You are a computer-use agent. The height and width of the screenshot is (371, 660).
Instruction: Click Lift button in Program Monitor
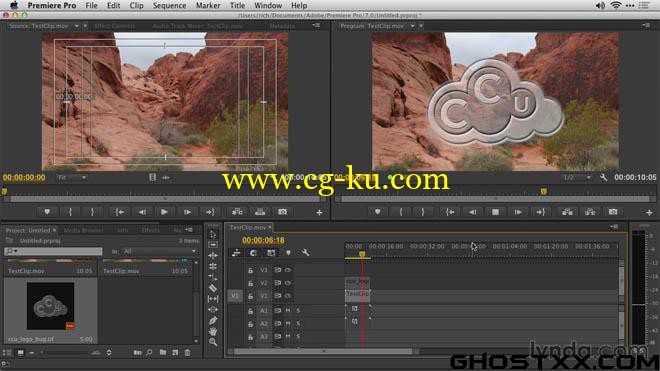point(567,212)
